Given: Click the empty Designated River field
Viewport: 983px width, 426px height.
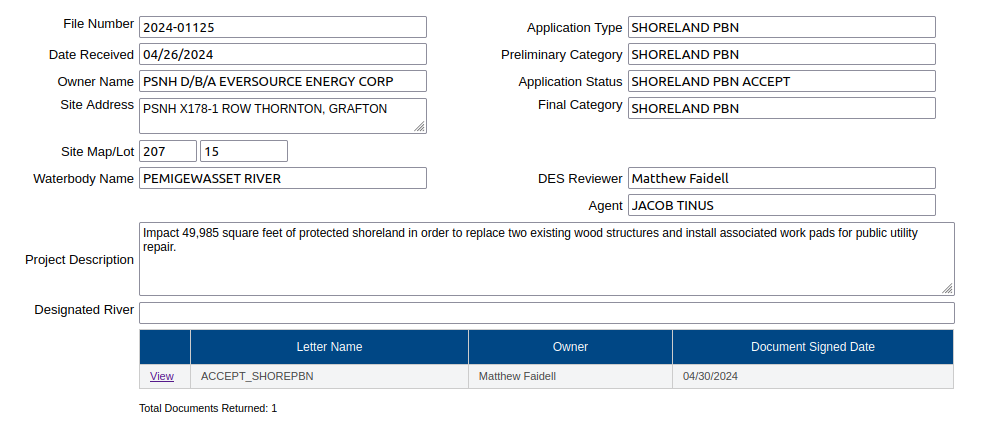Looking at the screenshot, I should [546, 313].
